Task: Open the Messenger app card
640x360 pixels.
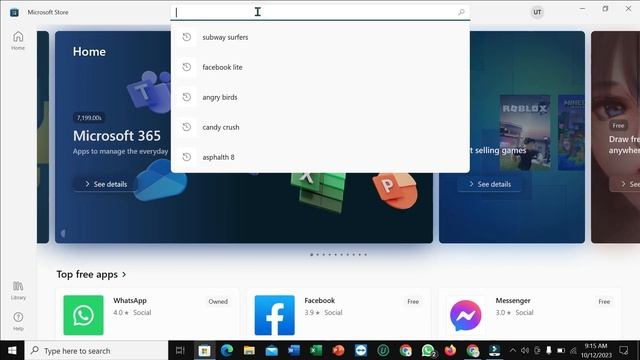Action: tap(529, 314)
